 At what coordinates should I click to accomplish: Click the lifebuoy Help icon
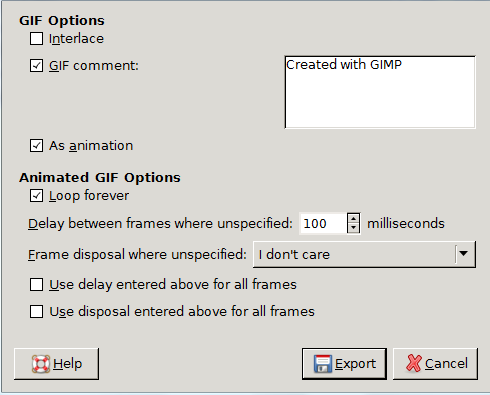[x=41, y=364]
